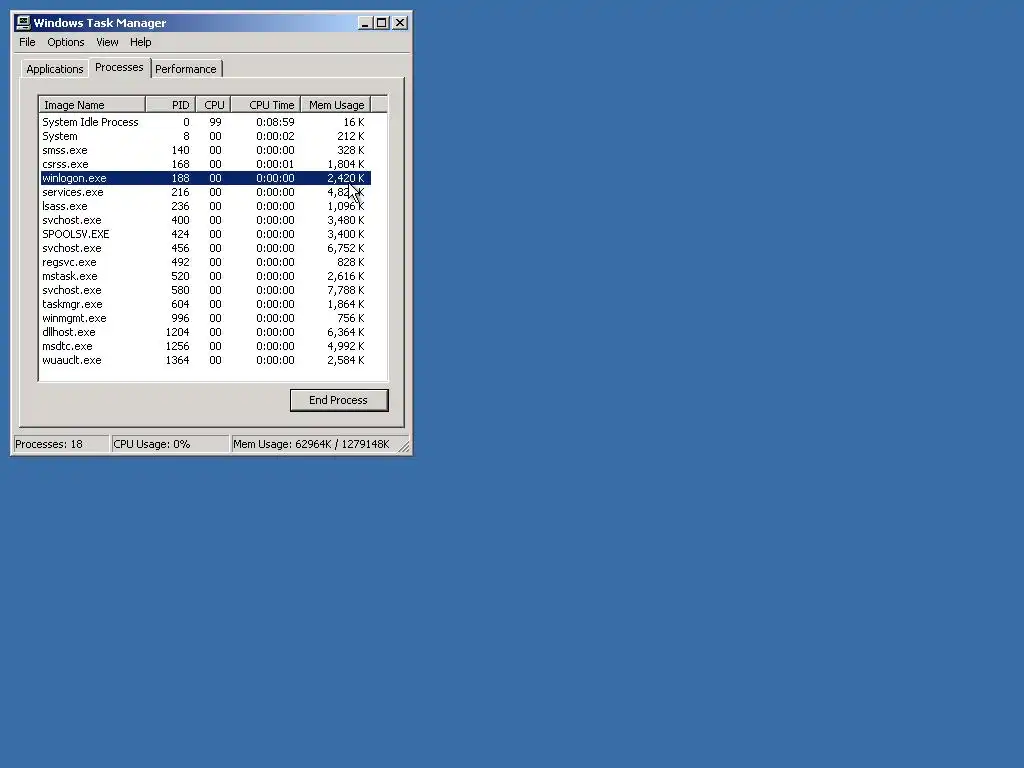The height and width of the screenshot is (768, 1024).
Task: Switch to the Performance tab
Action: pos(185,69)
